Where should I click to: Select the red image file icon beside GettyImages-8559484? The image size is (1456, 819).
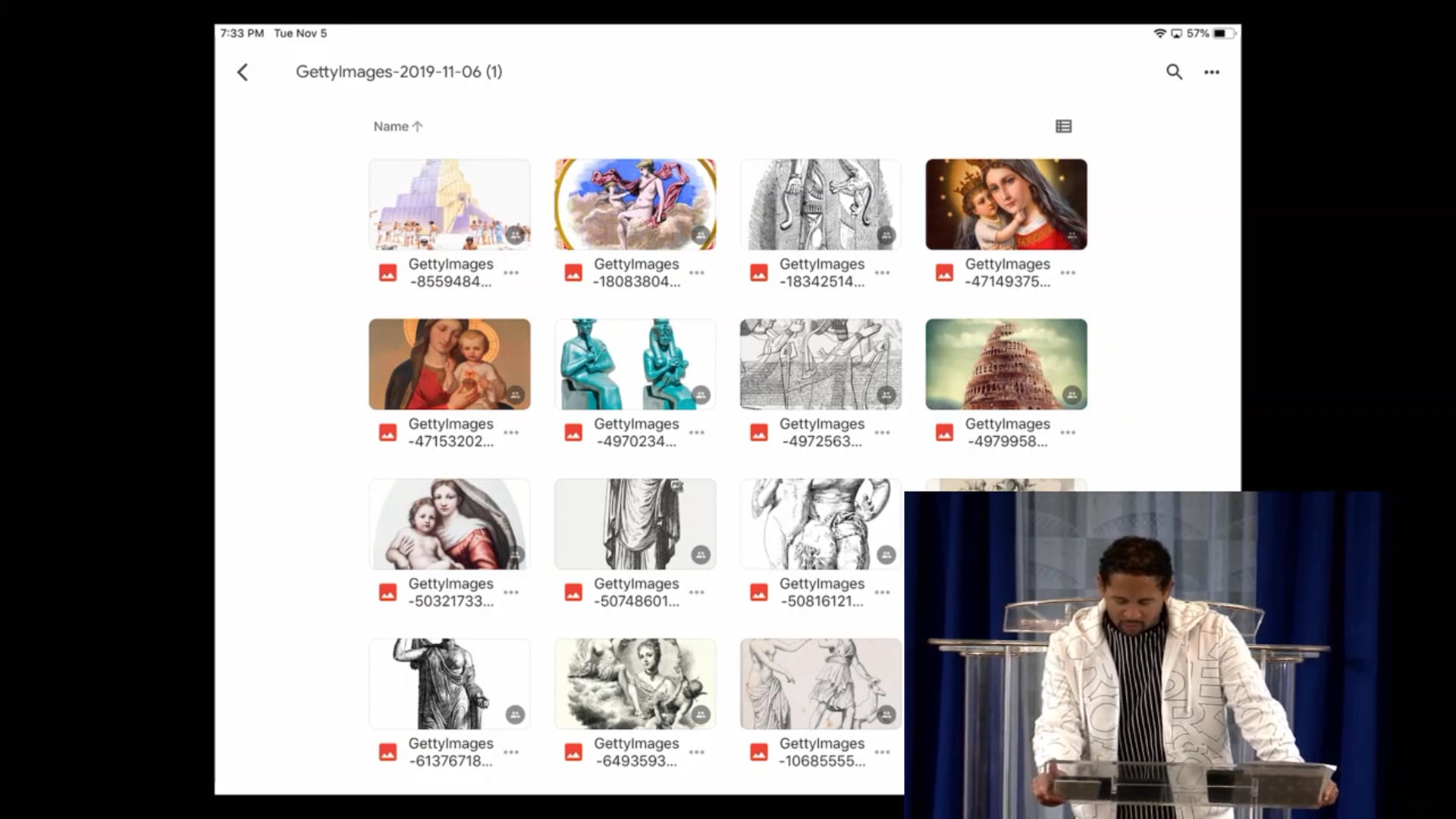pos(388,272)
